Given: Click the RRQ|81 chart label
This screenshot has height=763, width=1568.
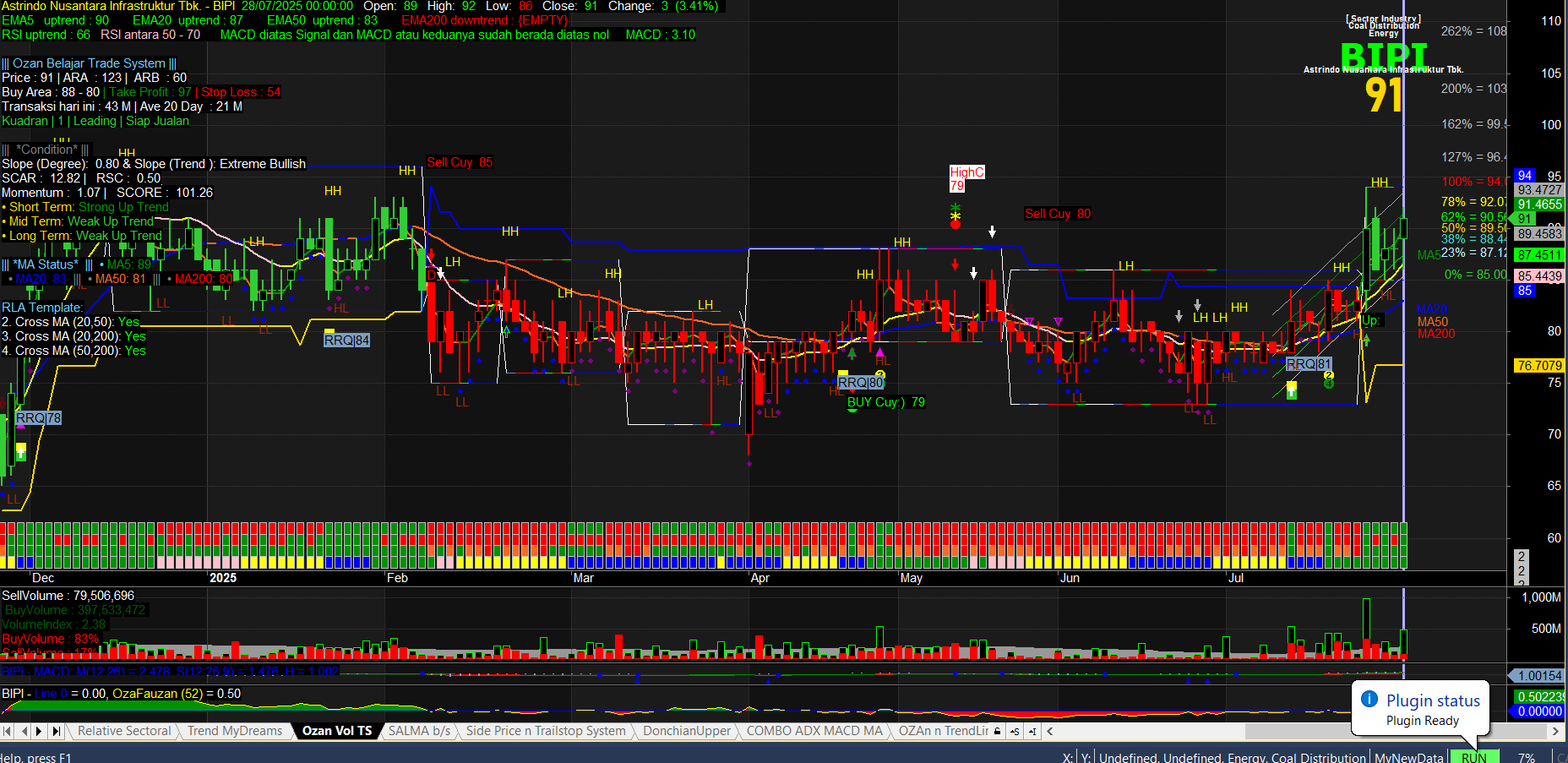Looking at the screenshot, I should pos(1309,363).
